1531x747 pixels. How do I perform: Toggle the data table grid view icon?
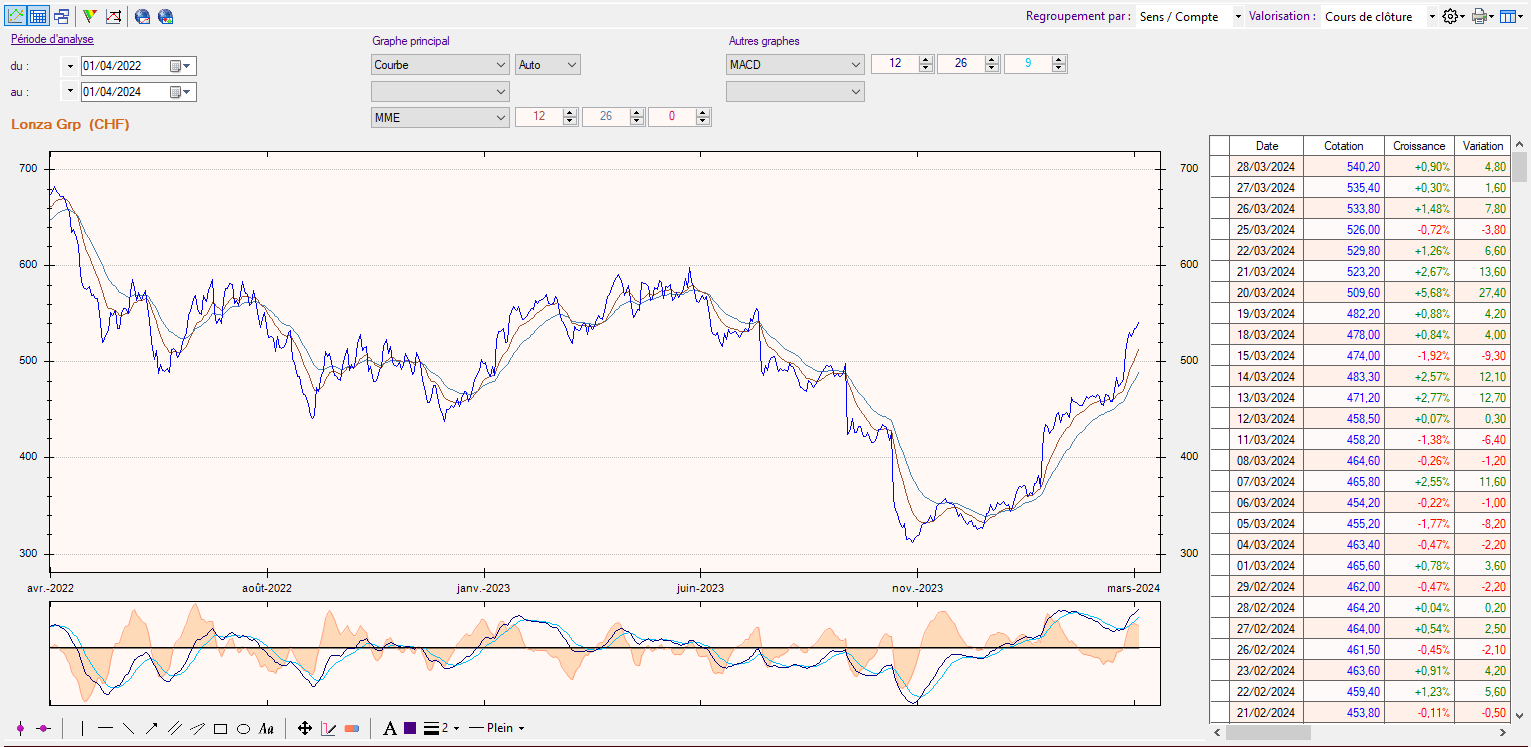[x=38, y=16]
